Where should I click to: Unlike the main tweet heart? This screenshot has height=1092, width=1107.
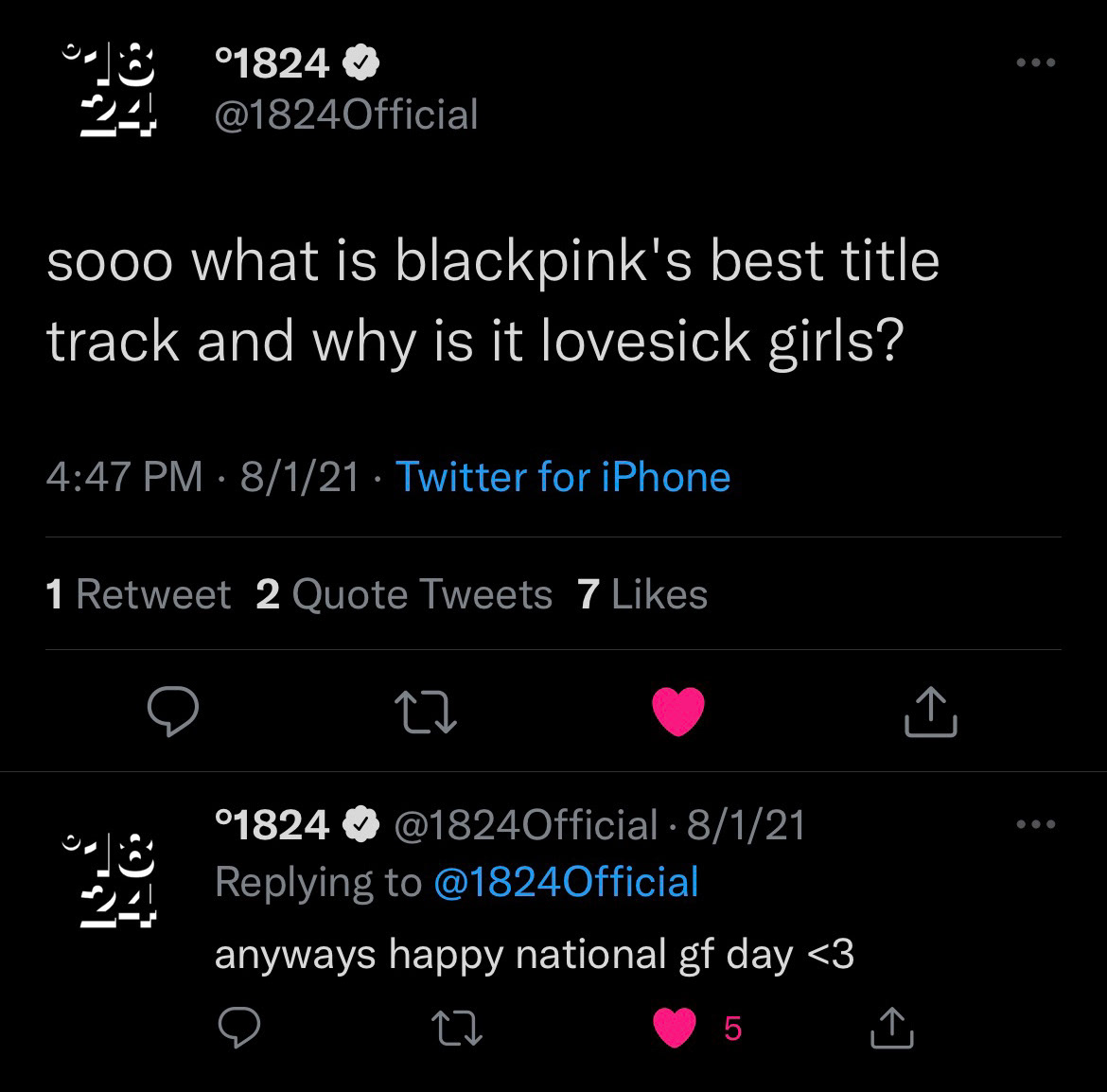pos(678,712)
